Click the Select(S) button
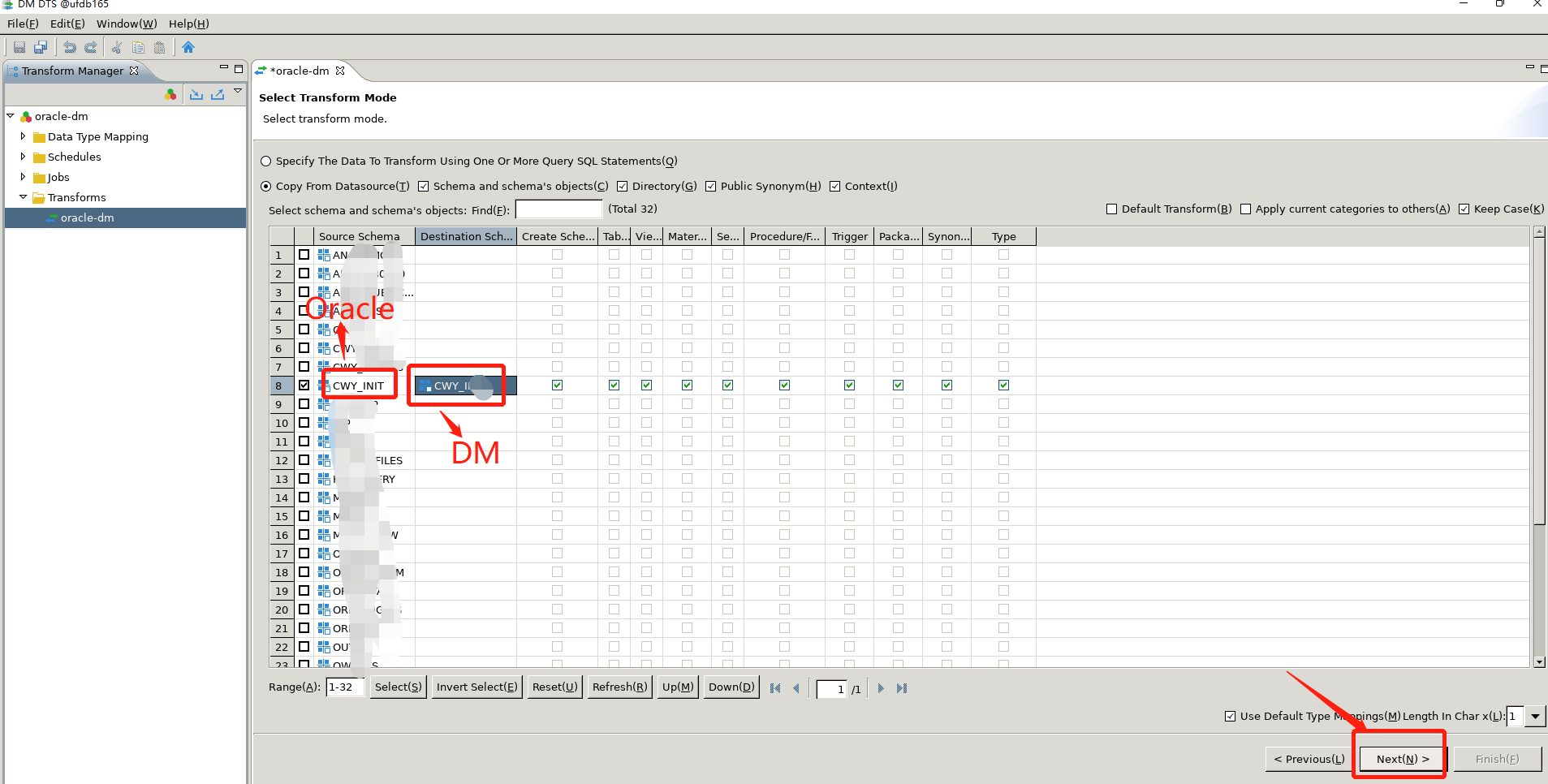The image size is (1548, 784). pos(398,687)
